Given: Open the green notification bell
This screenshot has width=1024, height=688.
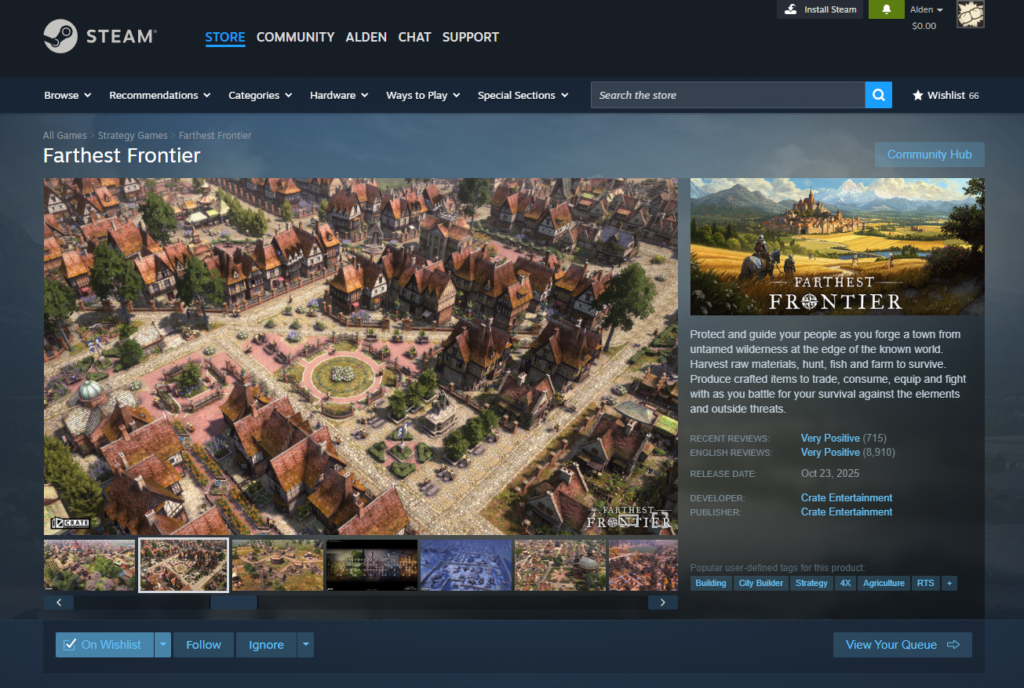Looking at the screenshot, I should 886,10.
